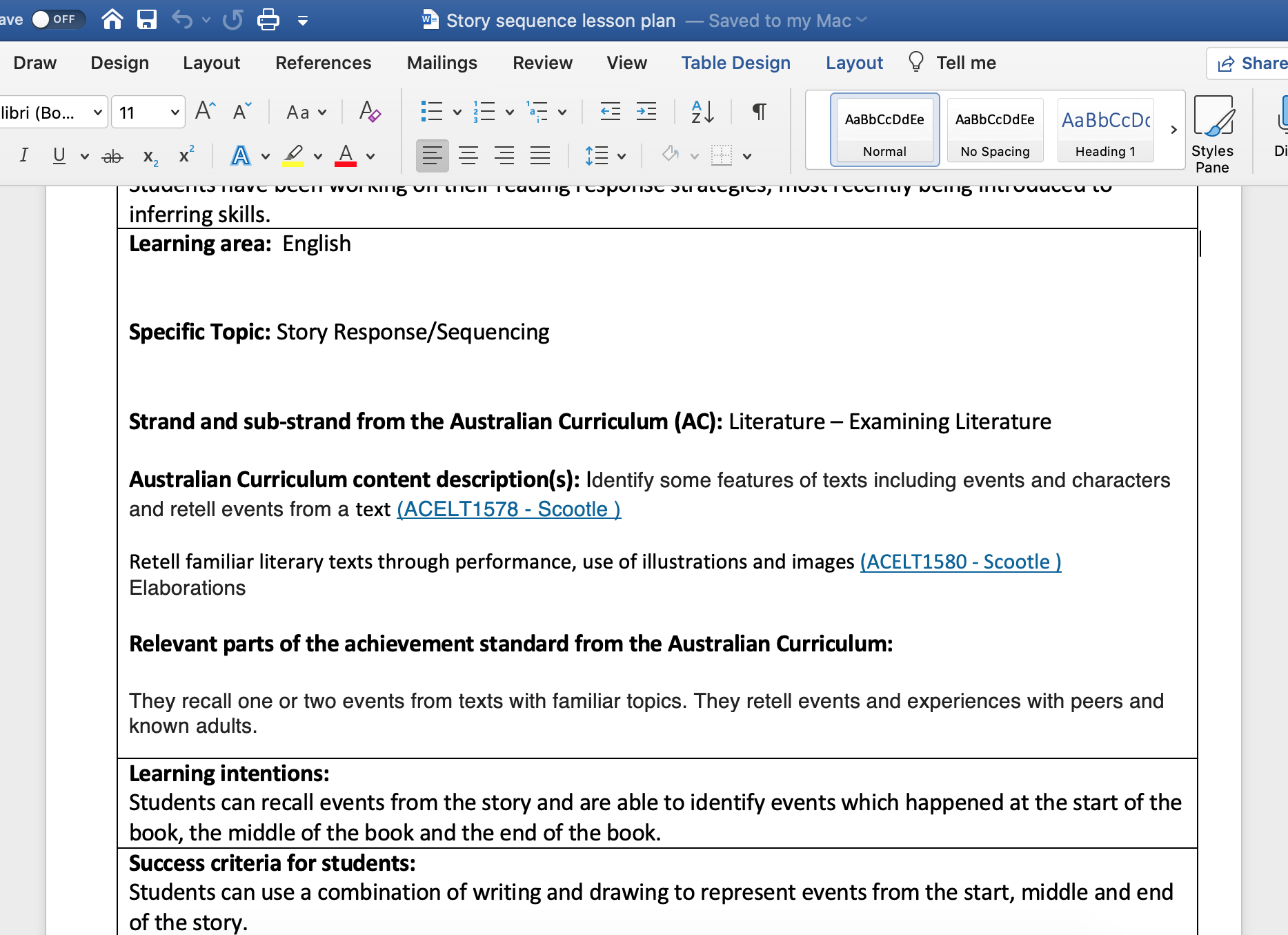Apply yellow text highlight color
Image resolution: width=1288 pixels, height=935 pixels.
293,155
